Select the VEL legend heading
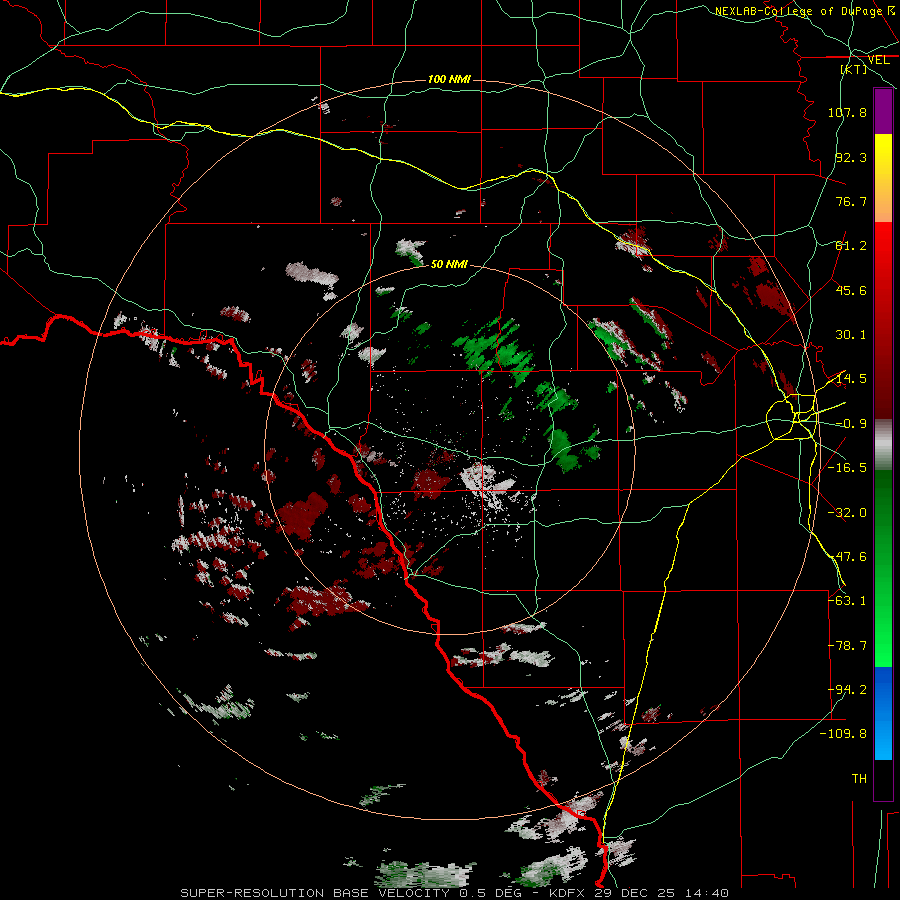Viewport: 900px width, 900px height. 878,60
